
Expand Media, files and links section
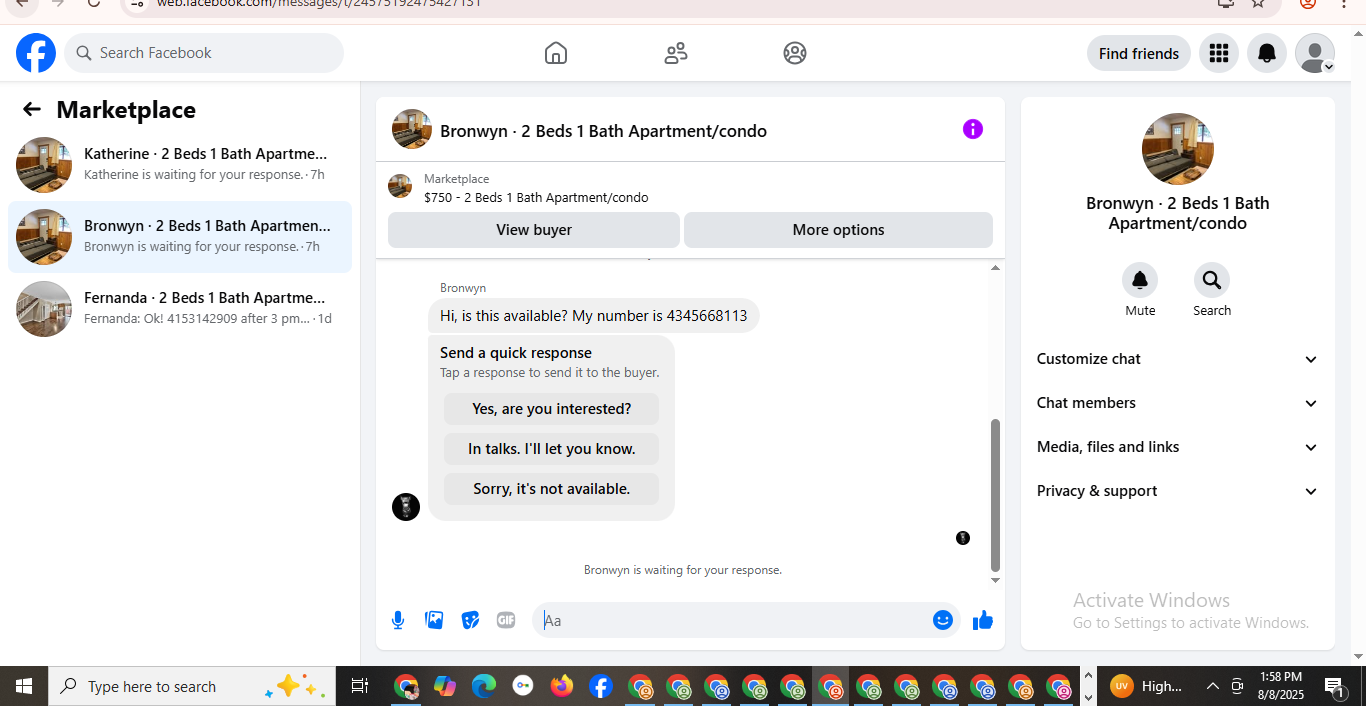(x=1178, y=447)
